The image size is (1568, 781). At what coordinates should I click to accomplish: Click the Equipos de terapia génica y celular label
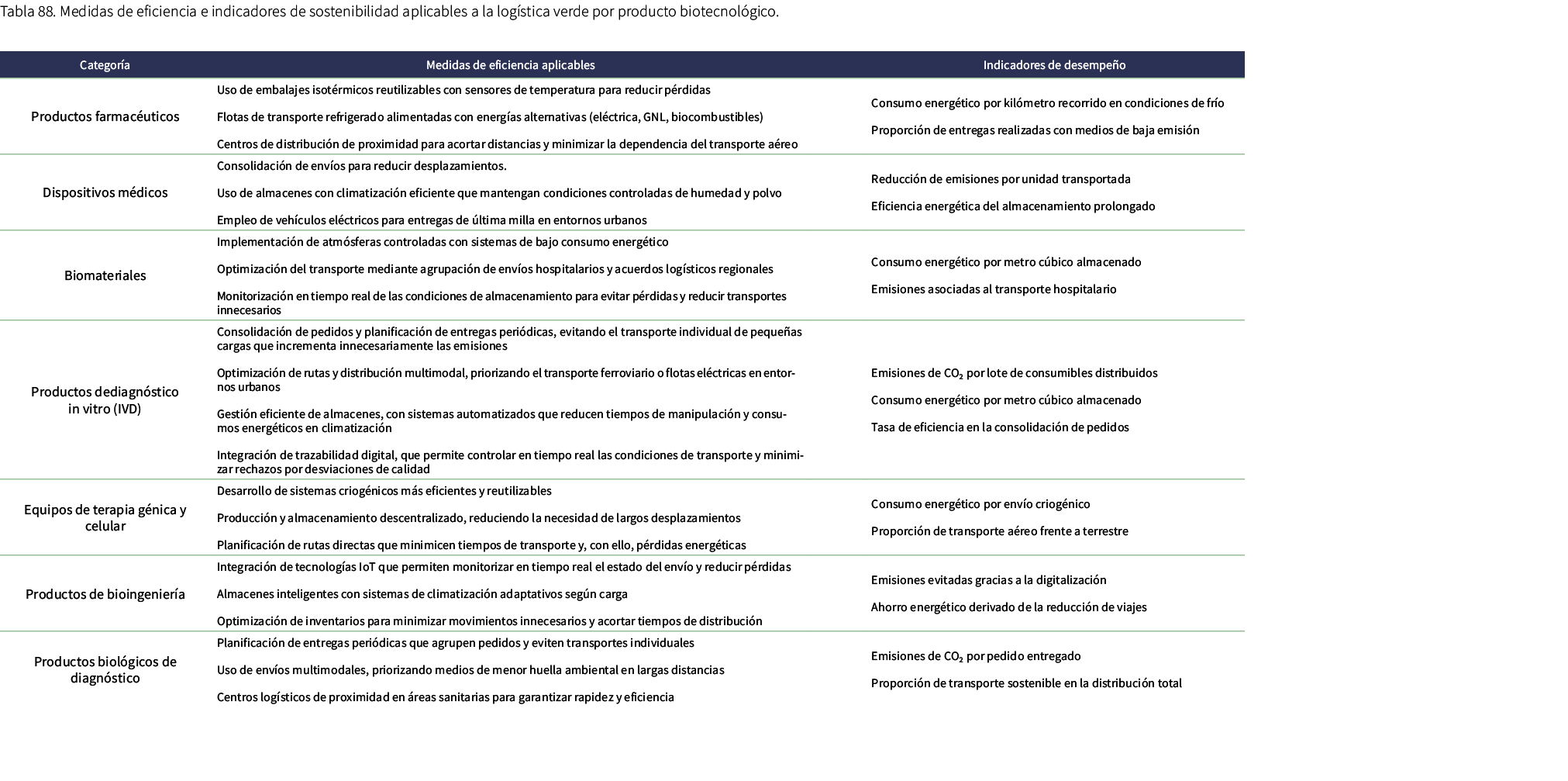pos(105,517)
